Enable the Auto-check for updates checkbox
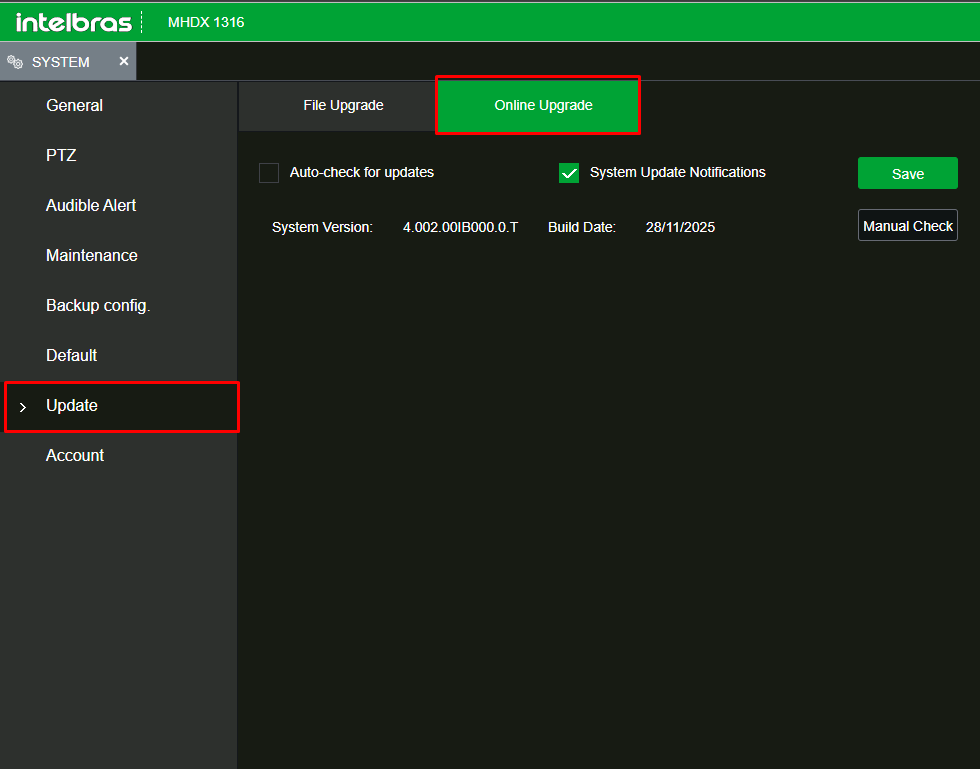The height and width of the screenshot is (769, 980). pyautogui.click(x=269, y=173)
